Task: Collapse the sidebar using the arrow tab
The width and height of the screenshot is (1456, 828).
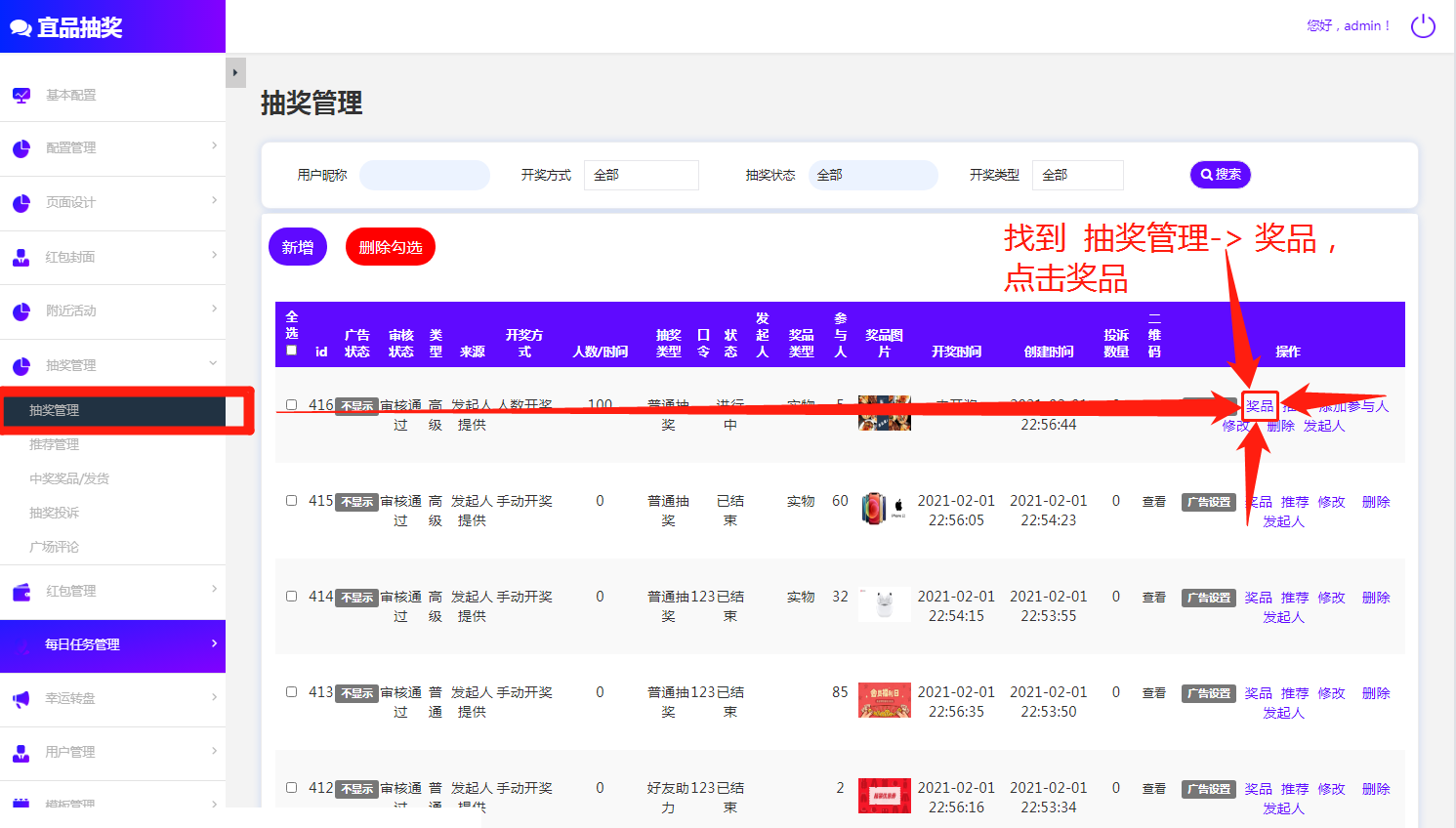Action: tap(235, 72)
